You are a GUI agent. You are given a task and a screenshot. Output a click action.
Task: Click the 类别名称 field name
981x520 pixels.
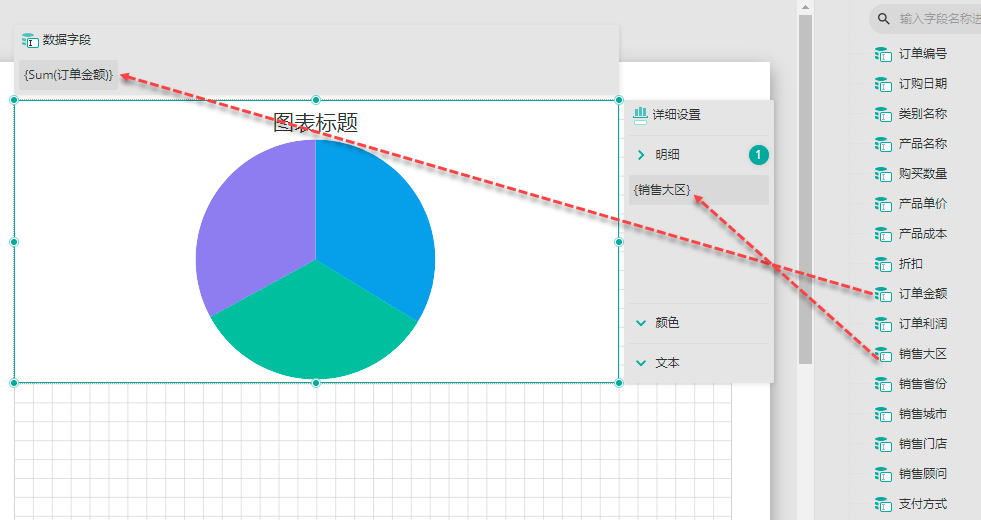pos(923,114)
